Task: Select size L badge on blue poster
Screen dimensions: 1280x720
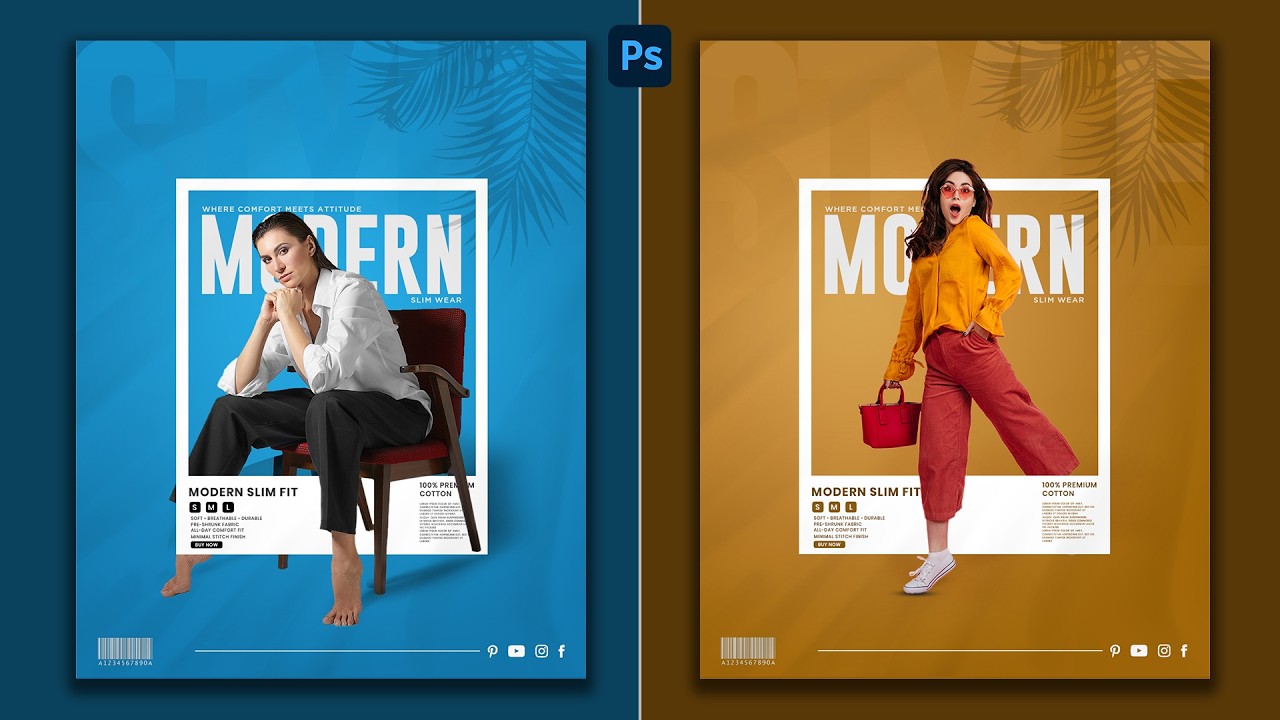Action: pyautogui.click(x=228, y=507)
